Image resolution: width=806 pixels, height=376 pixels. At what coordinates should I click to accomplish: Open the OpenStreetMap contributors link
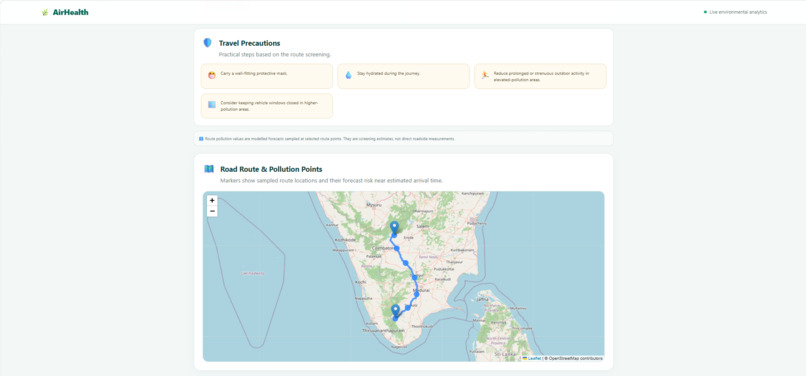575,358
